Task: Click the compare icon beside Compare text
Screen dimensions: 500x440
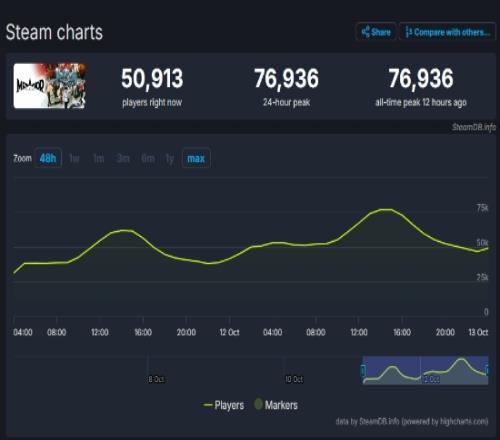Action: click(x=409, y=32)
